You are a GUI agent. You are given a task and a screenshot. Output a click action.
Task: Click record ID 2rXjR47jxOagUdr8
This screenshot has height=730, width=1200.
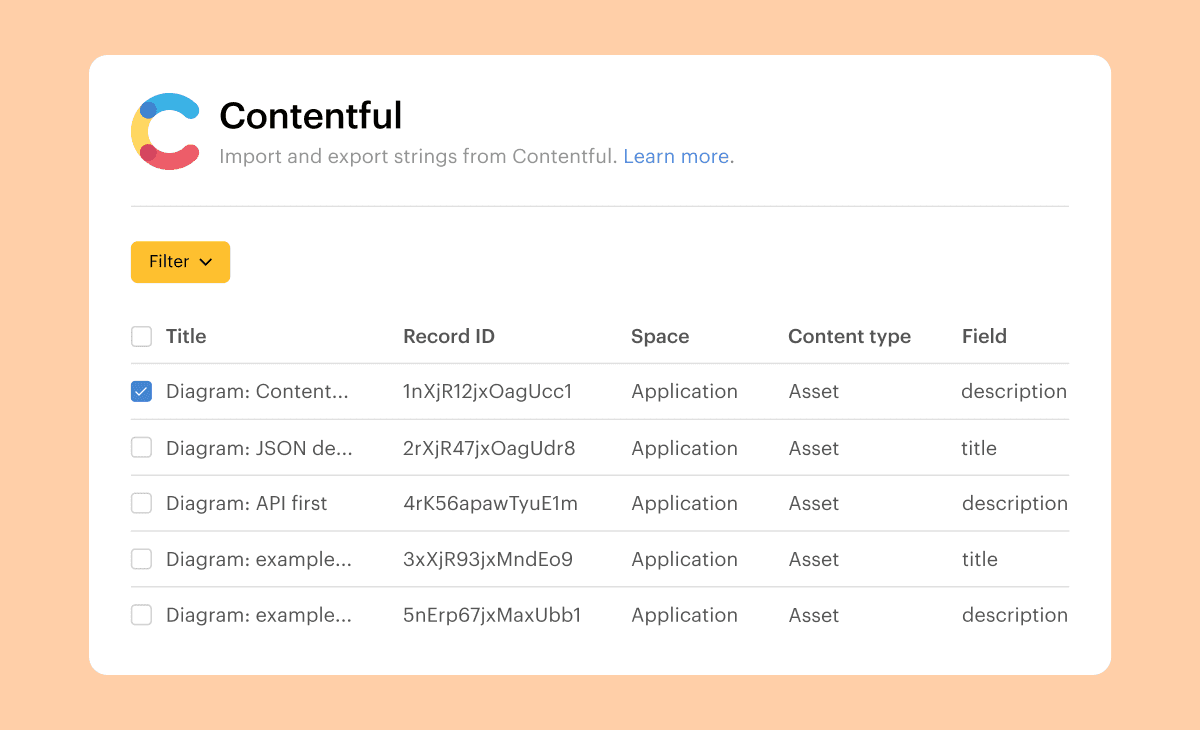489,448
